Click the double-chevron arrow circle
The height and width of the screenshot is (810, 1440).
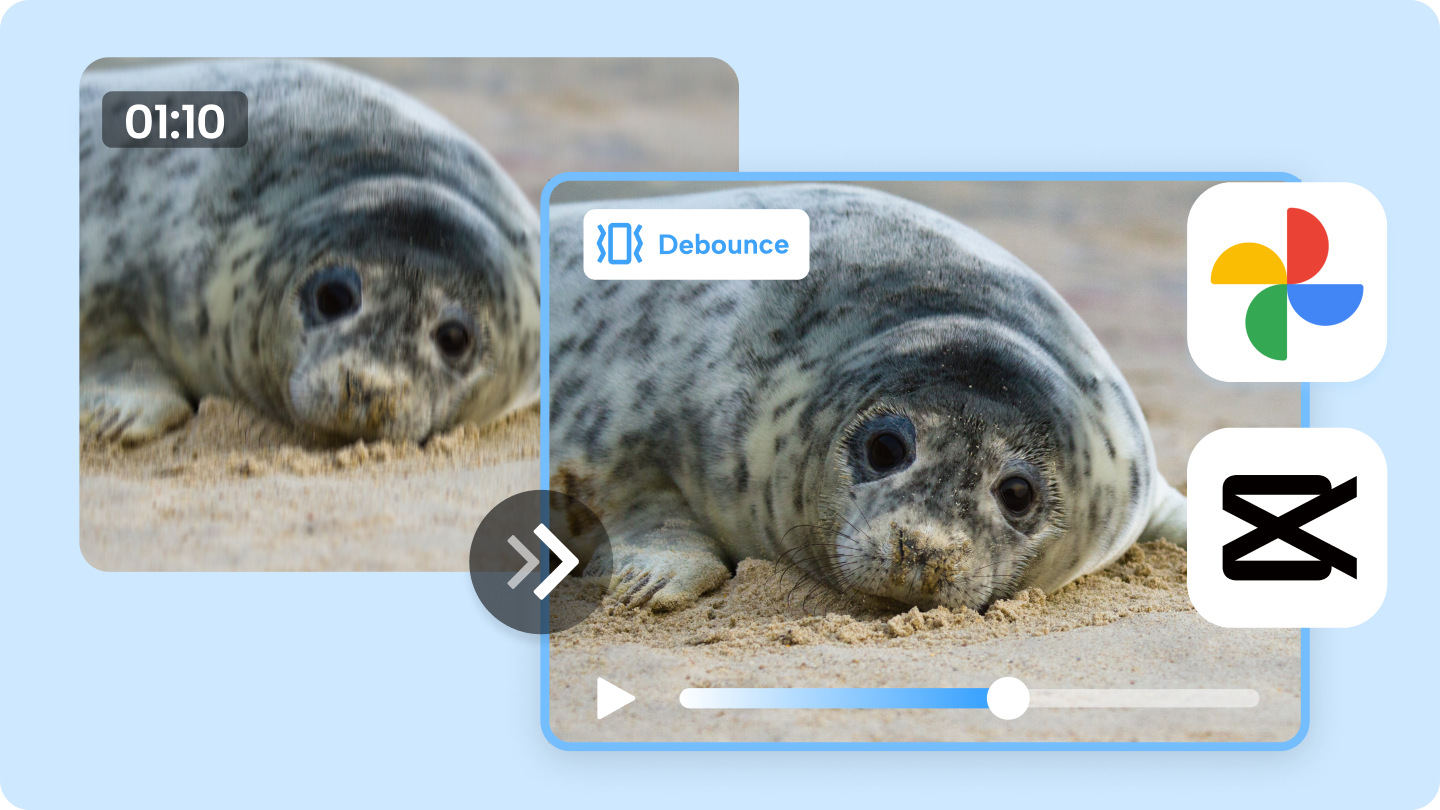coord(541,561)
